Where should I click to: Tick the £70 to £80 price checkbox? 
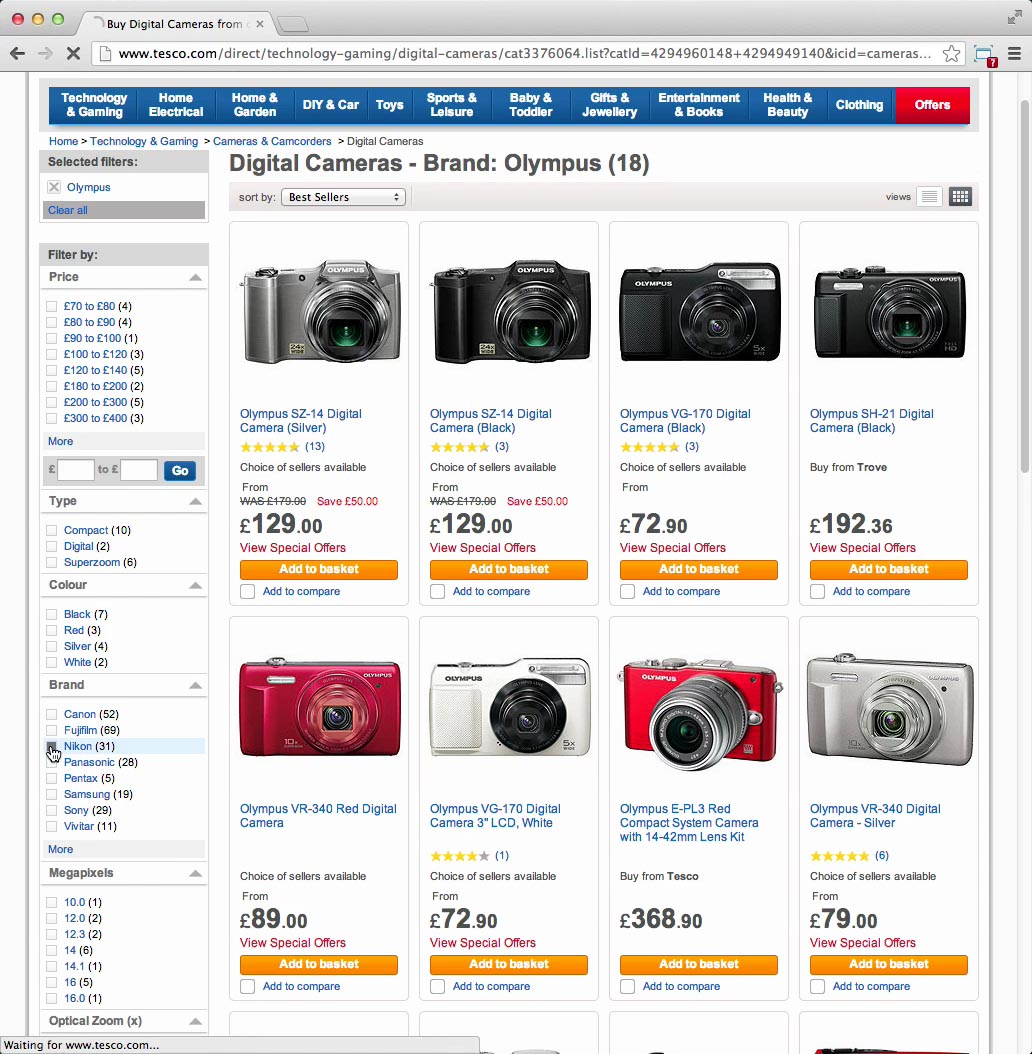pyautogui.click(x=51, y=307)
